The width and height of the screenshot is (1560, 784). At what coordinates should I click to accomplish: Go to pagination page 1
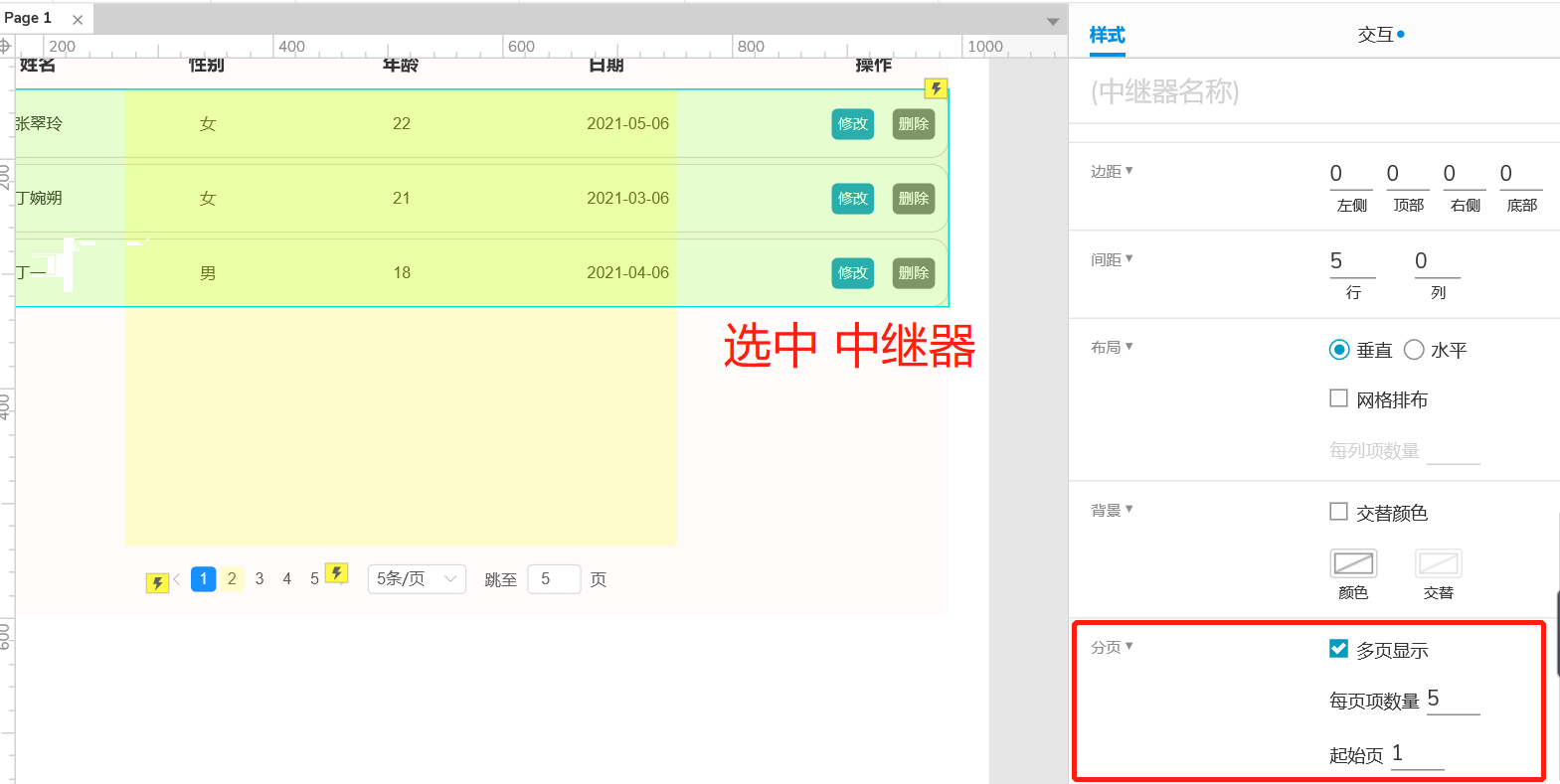pos(204,578)
